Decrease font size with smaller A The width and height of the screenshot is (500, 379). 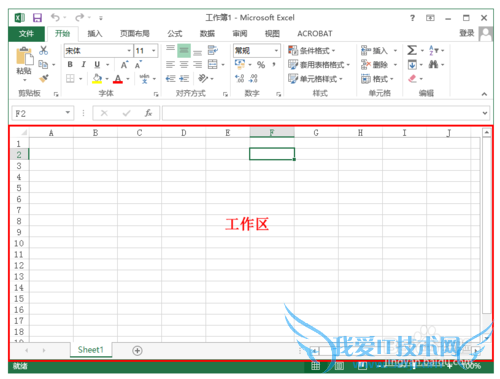pyautogui.click(x=138, y=65)
